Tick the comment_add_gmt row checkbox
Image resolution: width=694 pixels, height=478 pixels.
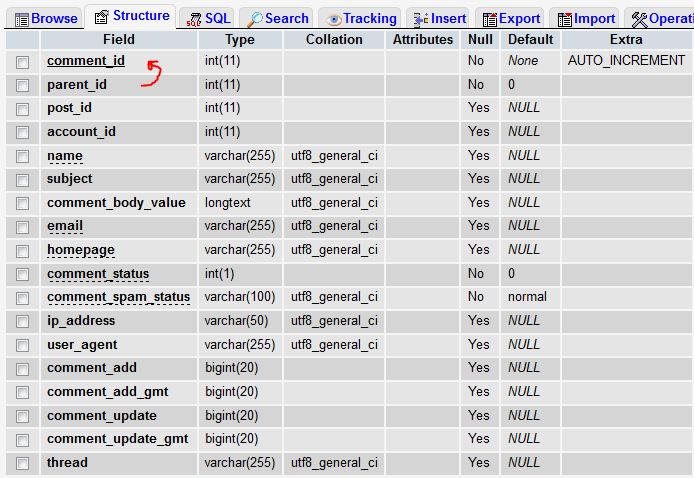click(x=23, y=393)
